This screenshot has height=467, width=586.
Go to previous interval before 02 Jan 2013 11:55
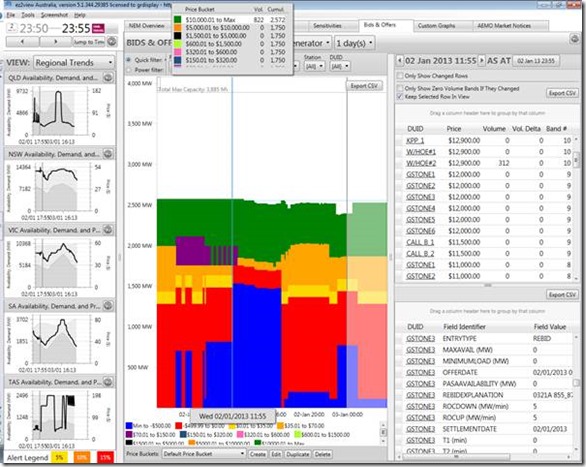click(x=400, y=61)
